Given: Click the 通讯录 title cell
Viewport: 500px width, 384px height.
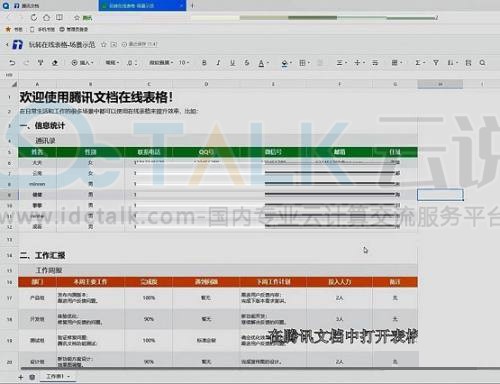Looking at the screenshot, I should [x=45, y=141].
